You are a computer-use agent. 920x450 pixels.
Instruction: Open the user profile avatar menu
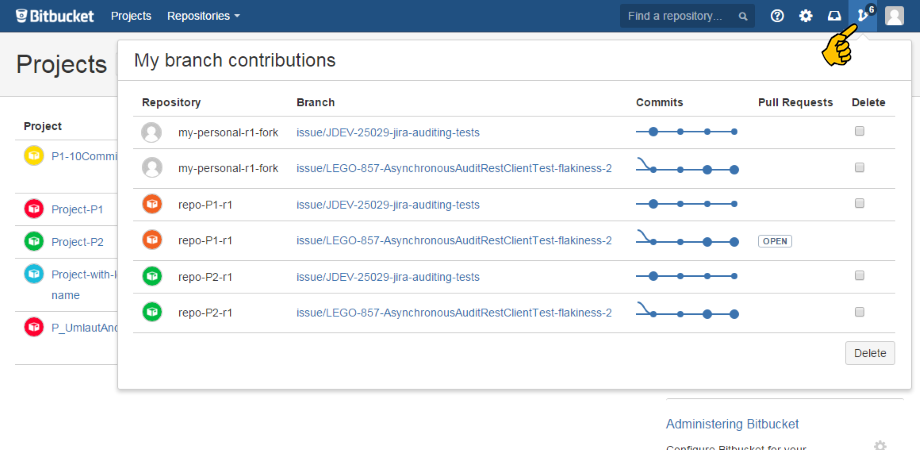click(x=894, y=16)
